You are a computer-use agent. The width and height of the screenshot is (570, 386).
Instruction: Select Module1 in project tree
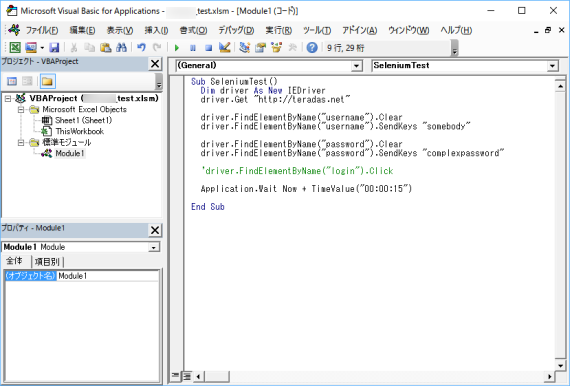point(70,153)
